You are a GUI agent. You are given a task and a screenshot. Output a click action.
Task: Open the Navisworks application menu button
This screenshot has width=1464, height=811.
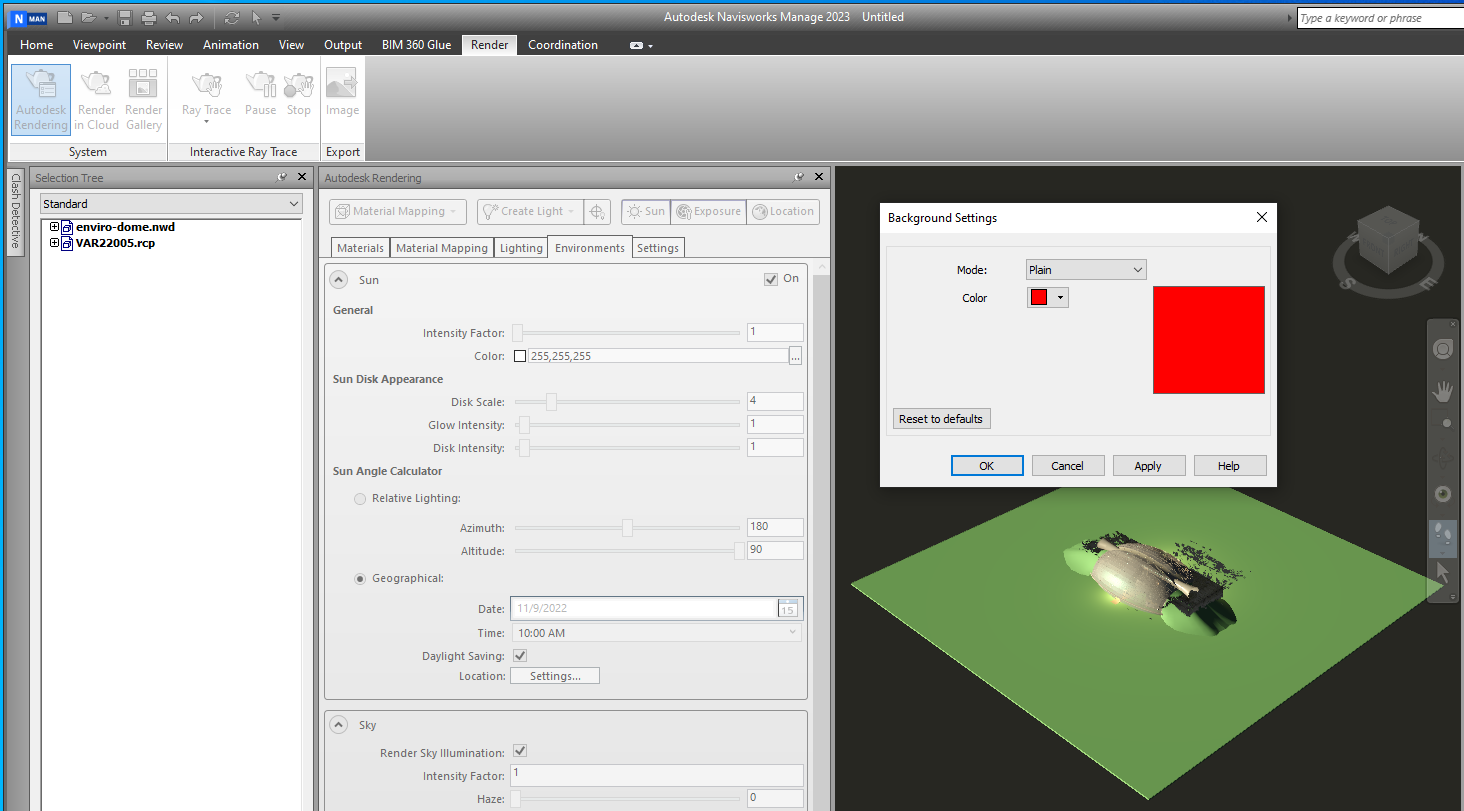tap(28, 17)
